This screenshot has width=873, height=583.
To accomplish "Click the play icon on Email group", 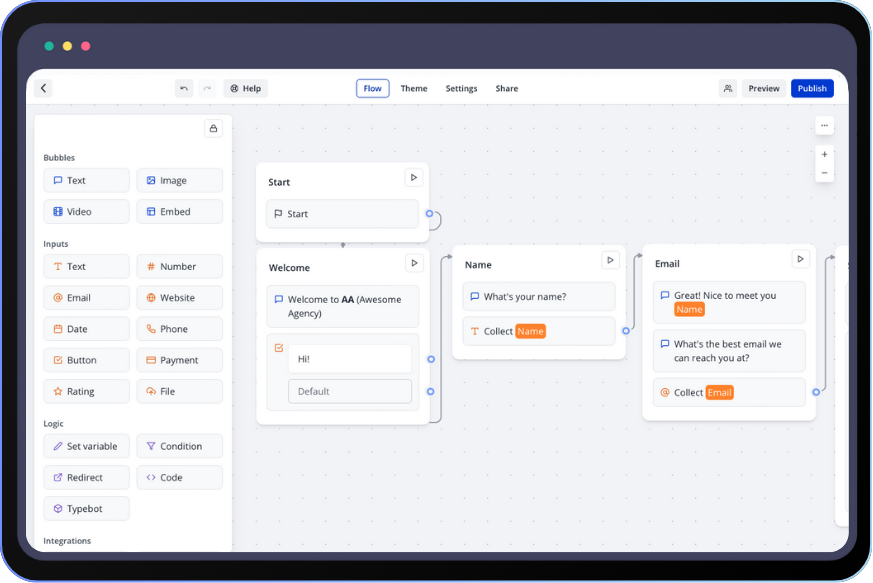I will coord(800,259).
